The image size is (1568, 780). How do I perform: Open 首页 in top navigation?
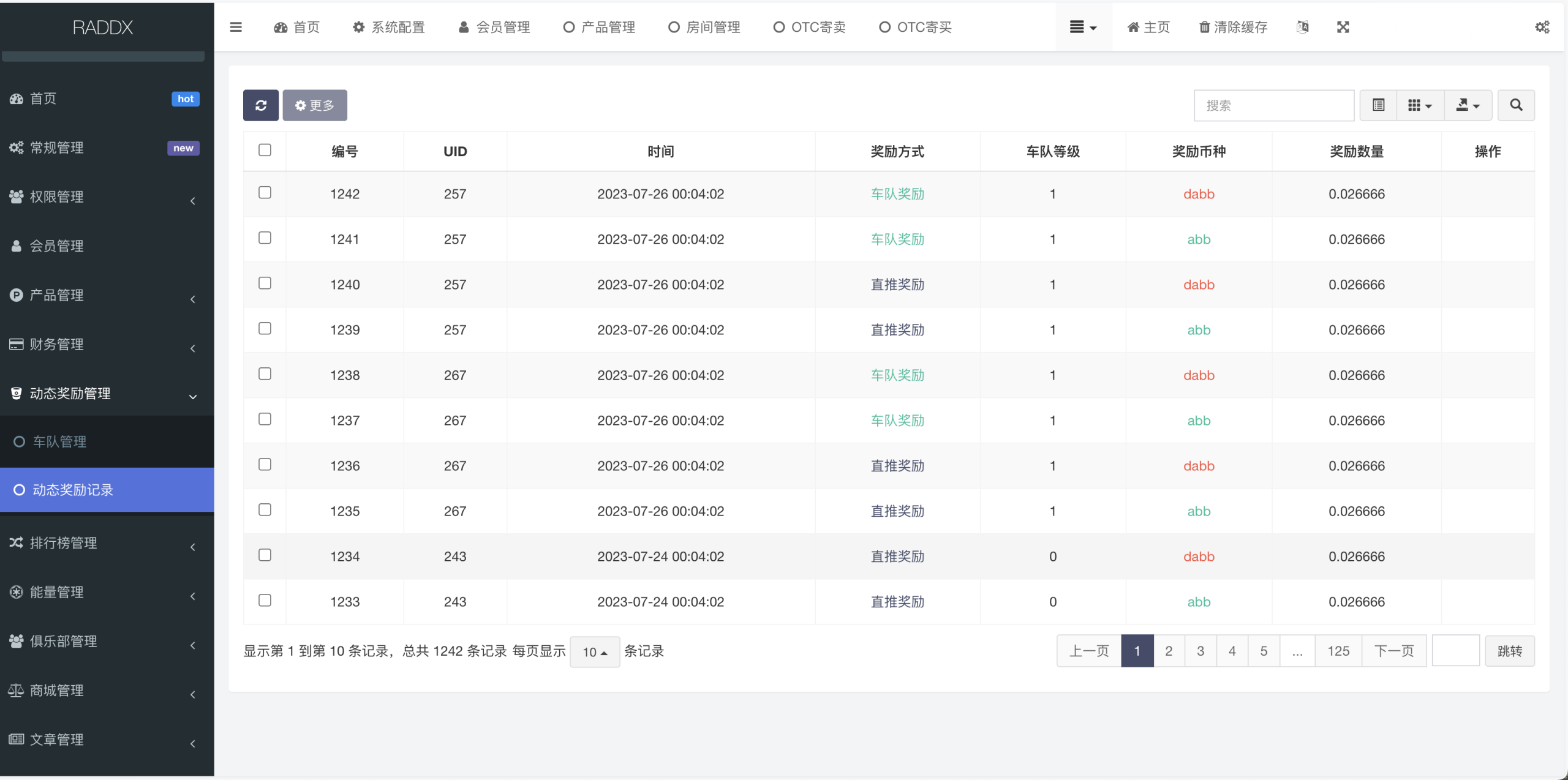(297, 27)
